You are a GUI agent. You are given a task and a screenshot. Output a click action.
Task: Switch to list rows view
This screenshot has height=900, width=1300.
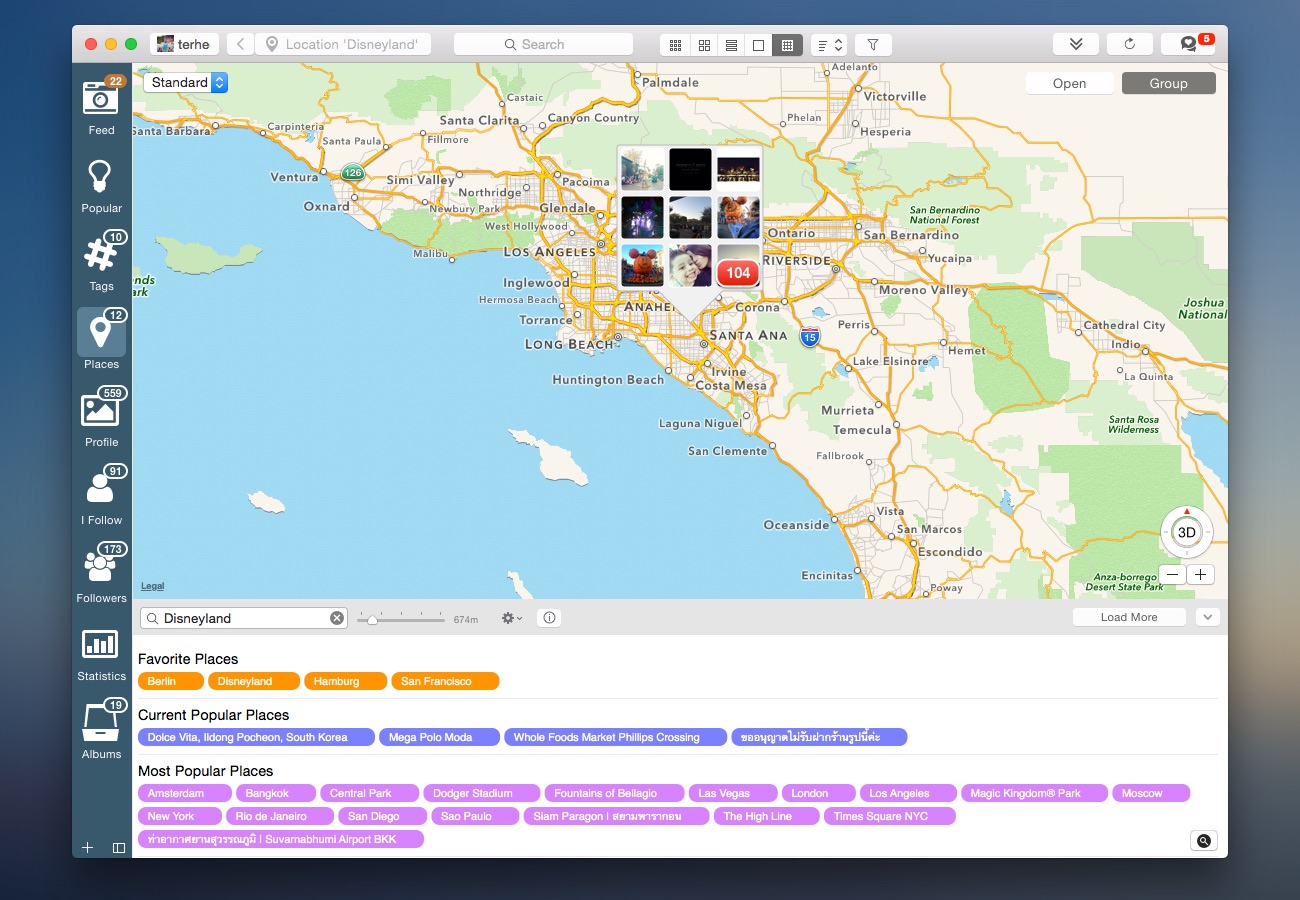tap(731, 45)
